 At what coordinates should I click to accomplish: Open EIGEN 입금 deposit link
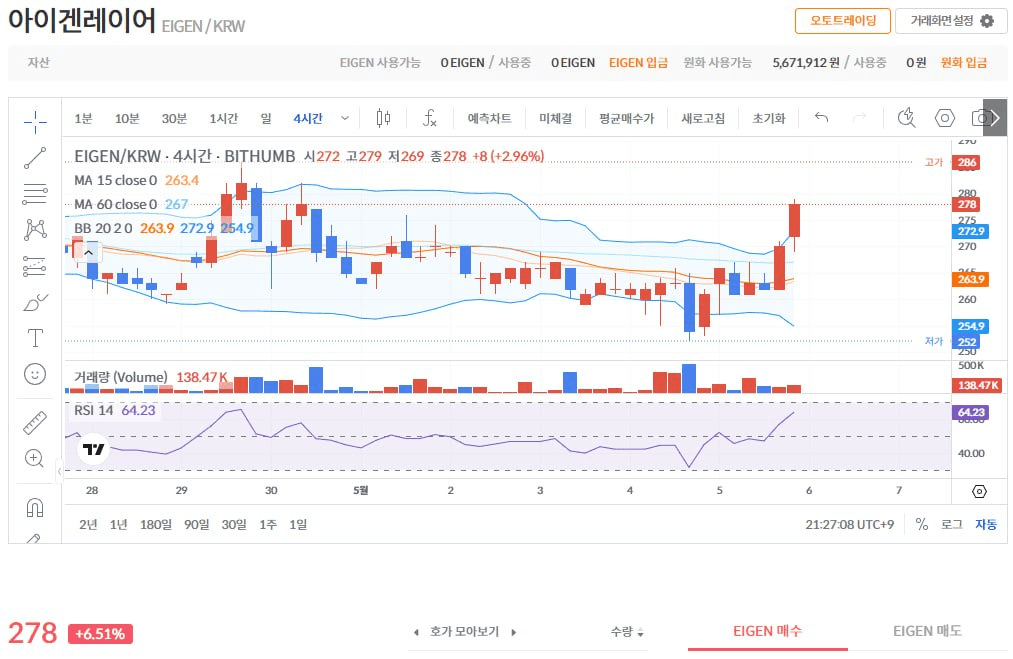[638, 63]
